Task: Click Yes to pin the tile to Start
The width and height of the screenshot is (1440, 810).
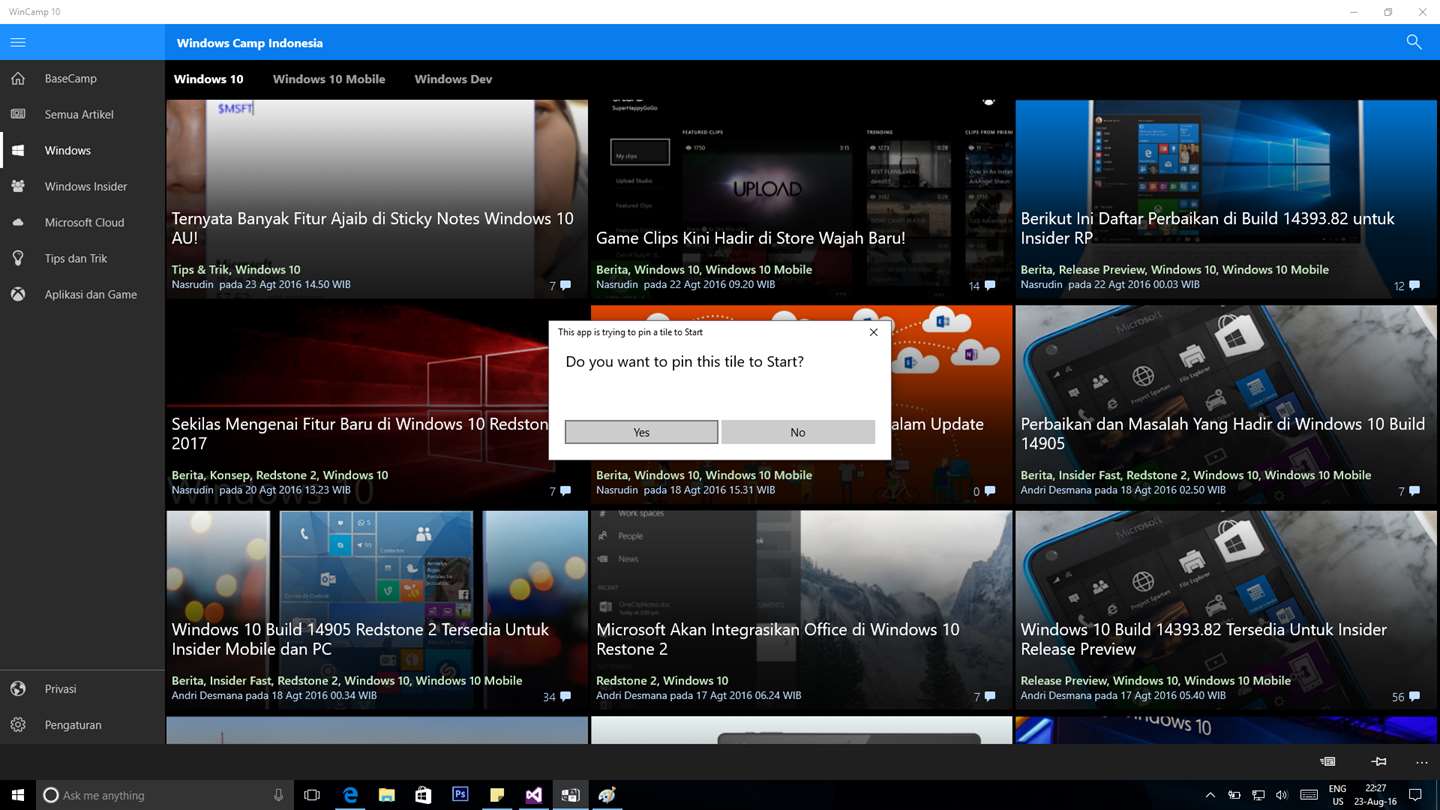Action: point(641,432)
